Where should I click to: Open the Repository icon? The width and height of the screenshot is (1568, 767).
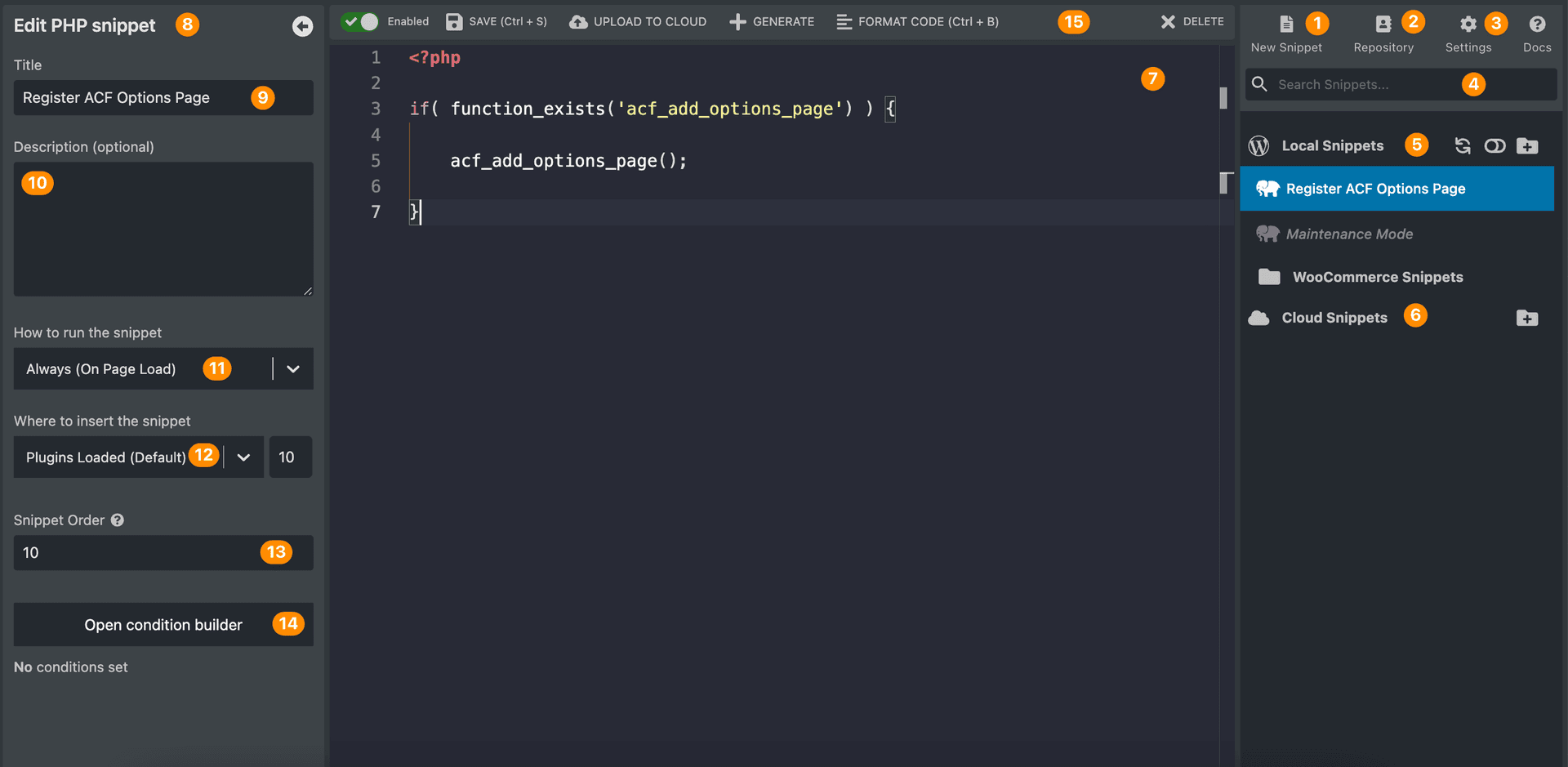point(1383,25)
